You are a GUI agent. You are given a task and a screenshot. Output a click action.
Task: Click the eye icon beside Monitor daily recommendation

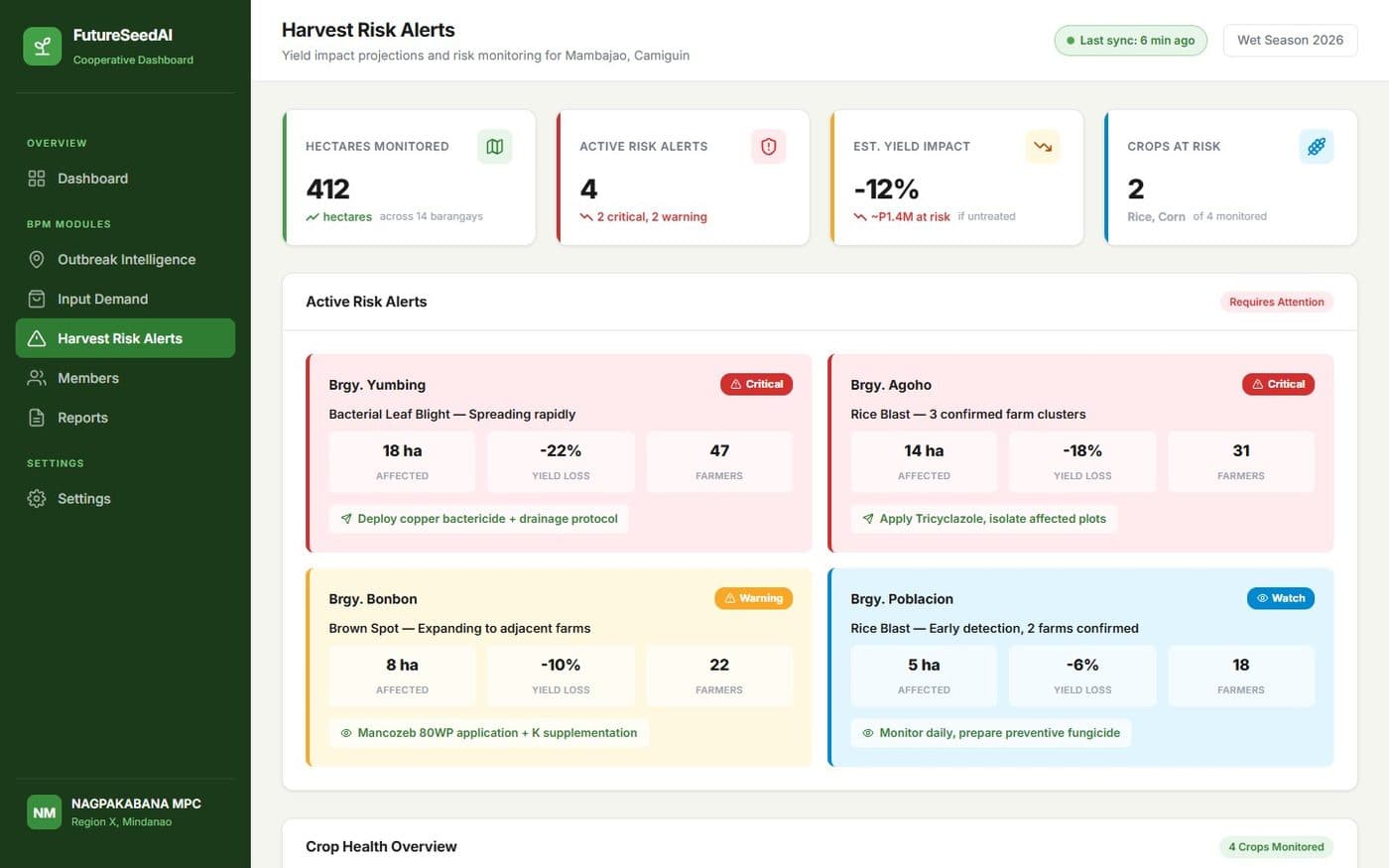pyautogui.click(x=868, y=733)
